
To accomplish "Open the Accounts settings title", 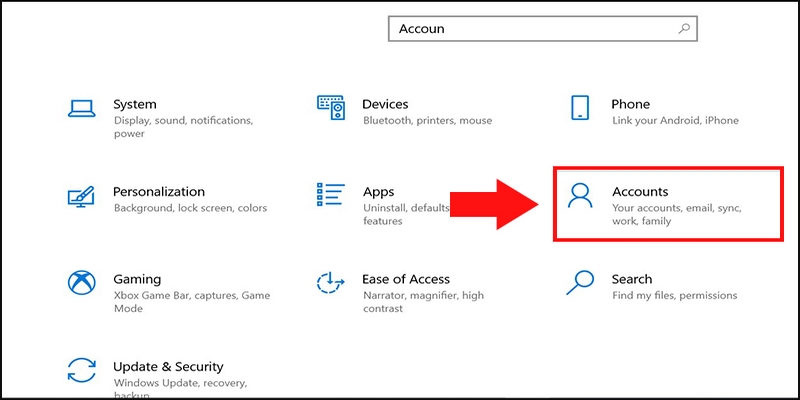I will pos(640,192).
